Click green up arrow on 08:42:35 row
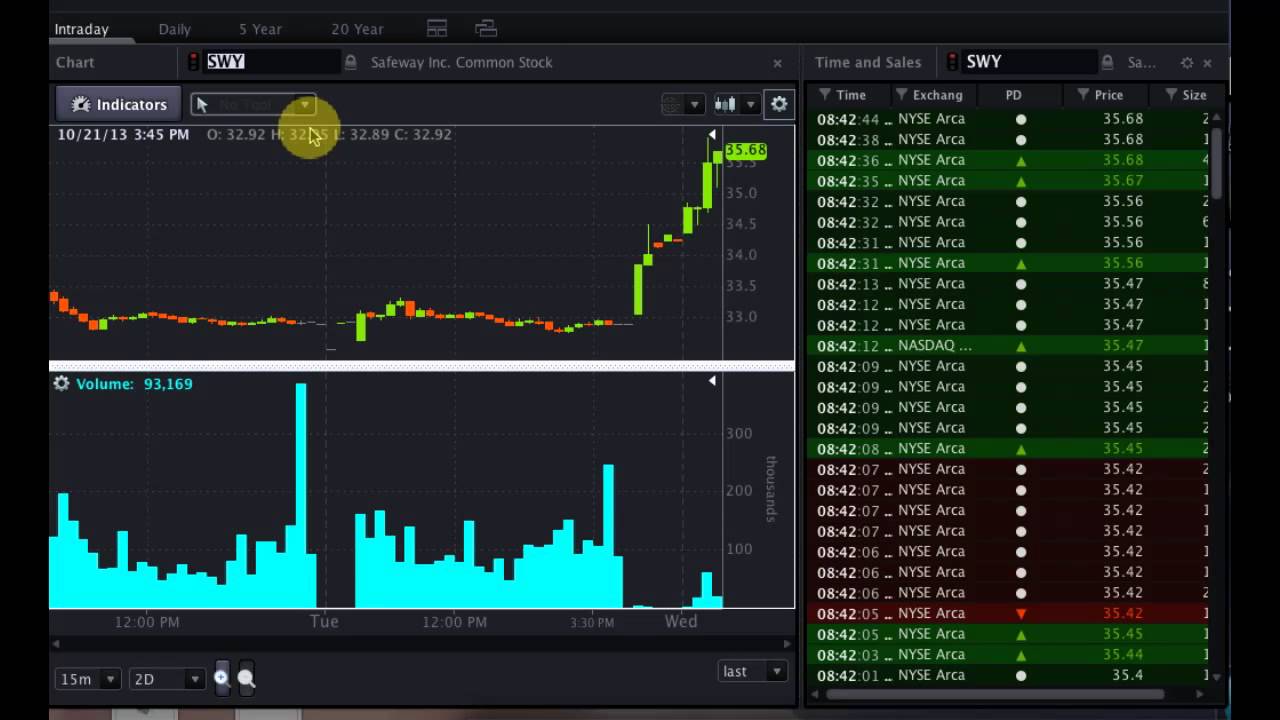 tap(1021, 182)
